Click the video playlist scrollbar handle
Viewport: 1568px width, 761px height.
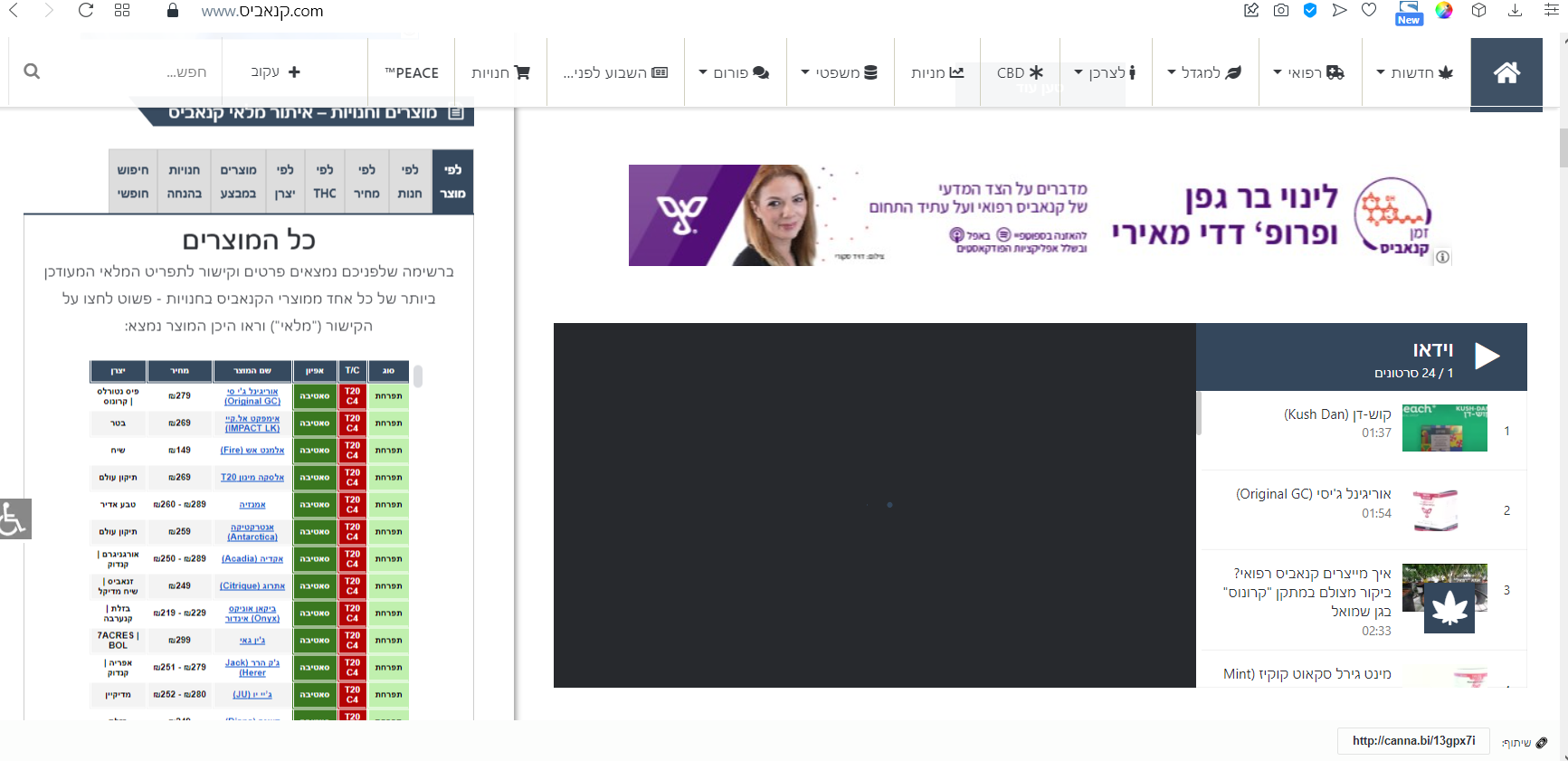pos(1199,414)
